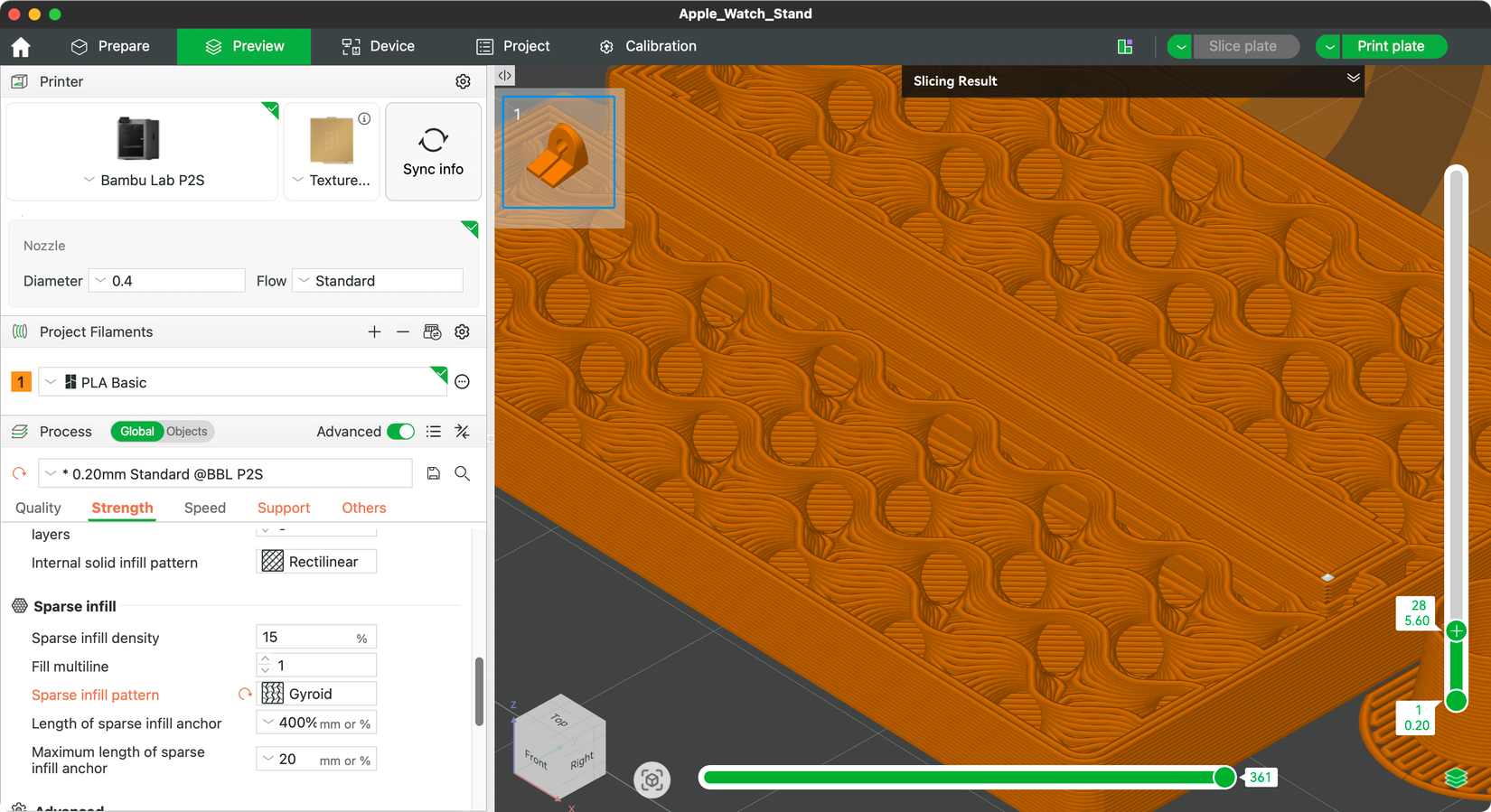Switch process scope to Objects
Image resolution: width=1491 pixels, height=812 pixels.
(187, 432)
